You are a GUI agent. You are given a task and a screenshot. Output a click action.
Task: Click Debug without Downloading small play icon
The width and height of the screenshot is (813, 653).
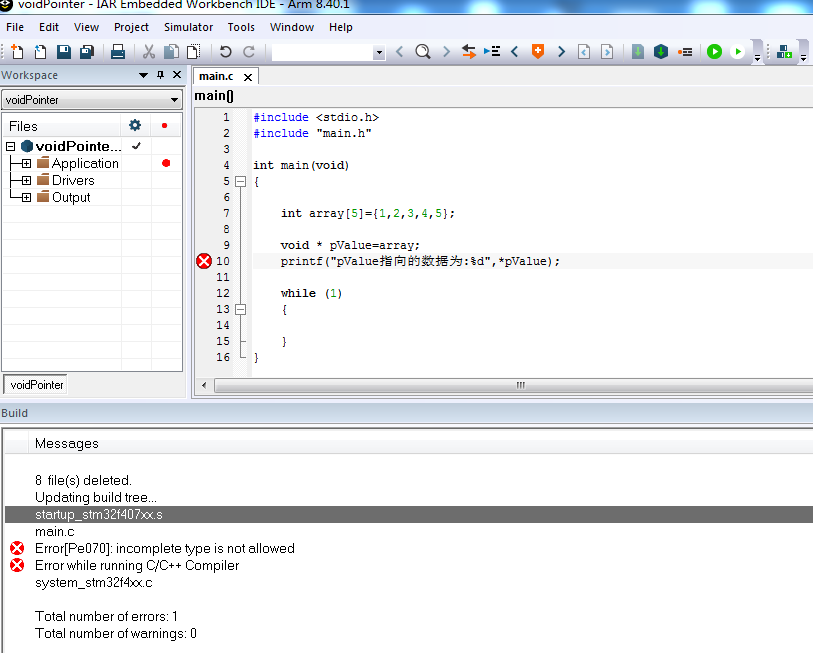pyautogui.click(x=737, y=52)
